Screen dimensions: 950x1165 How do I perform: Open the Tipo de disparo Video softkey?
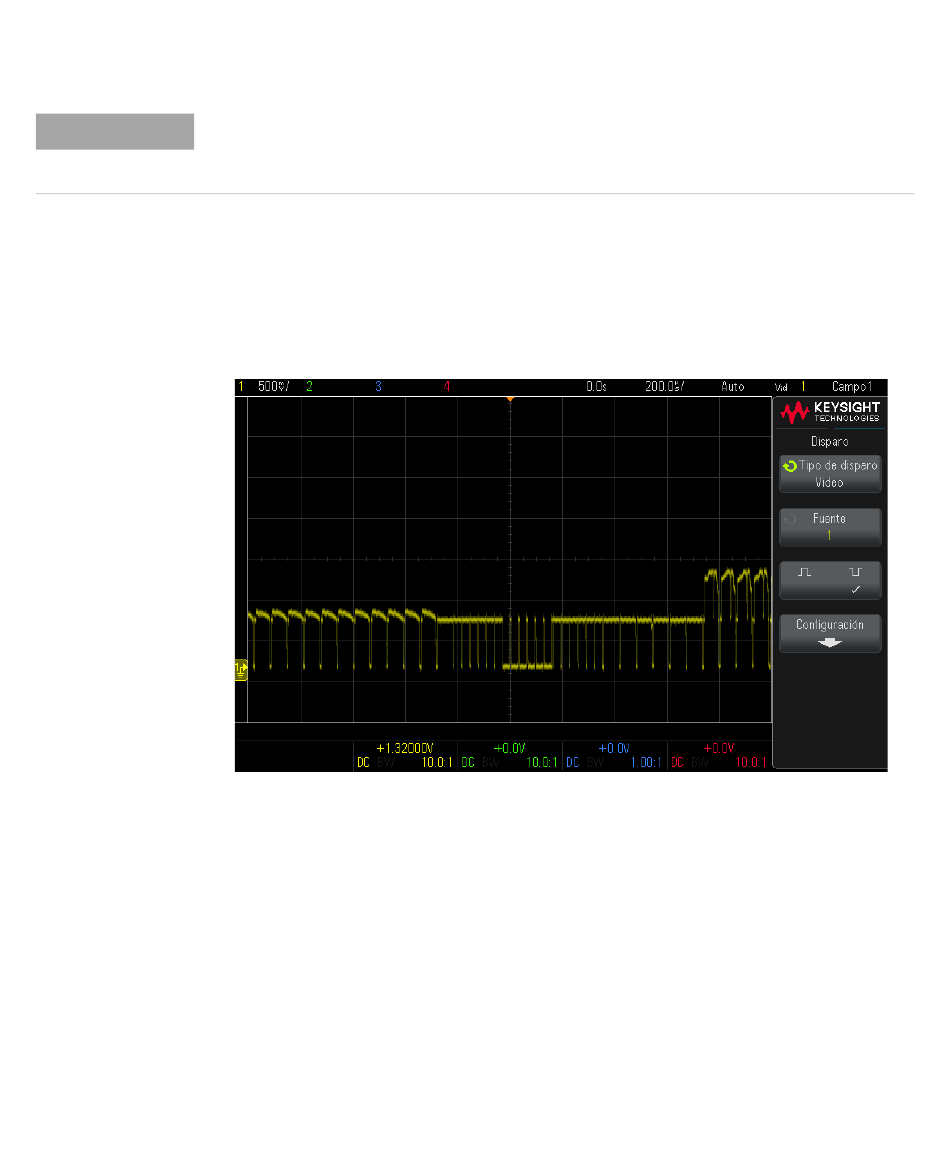click(830, 474)
